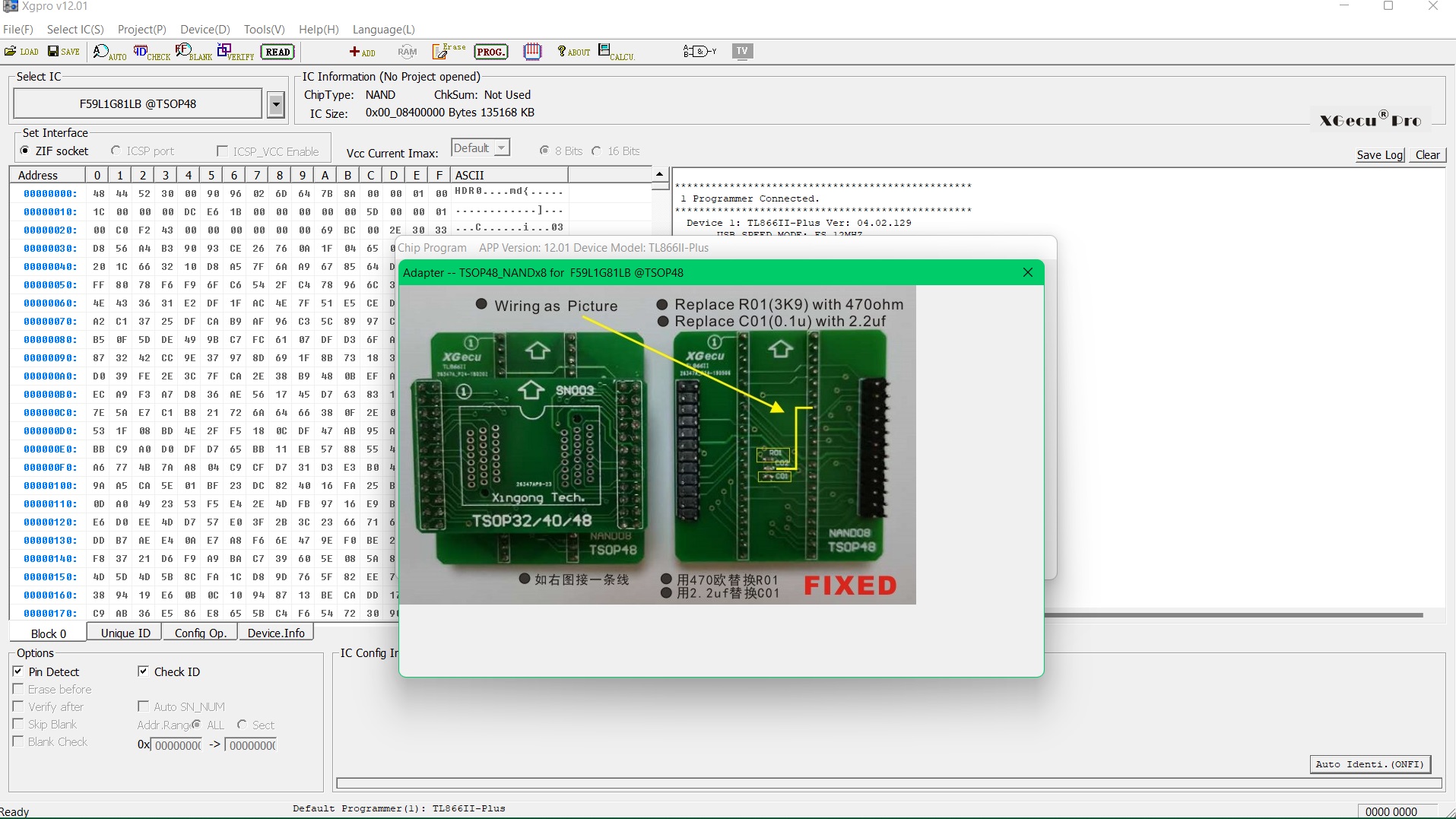1456x819 pixels.
Task: Select the 8 Bits radio button
Action: [x=544, y=151]
